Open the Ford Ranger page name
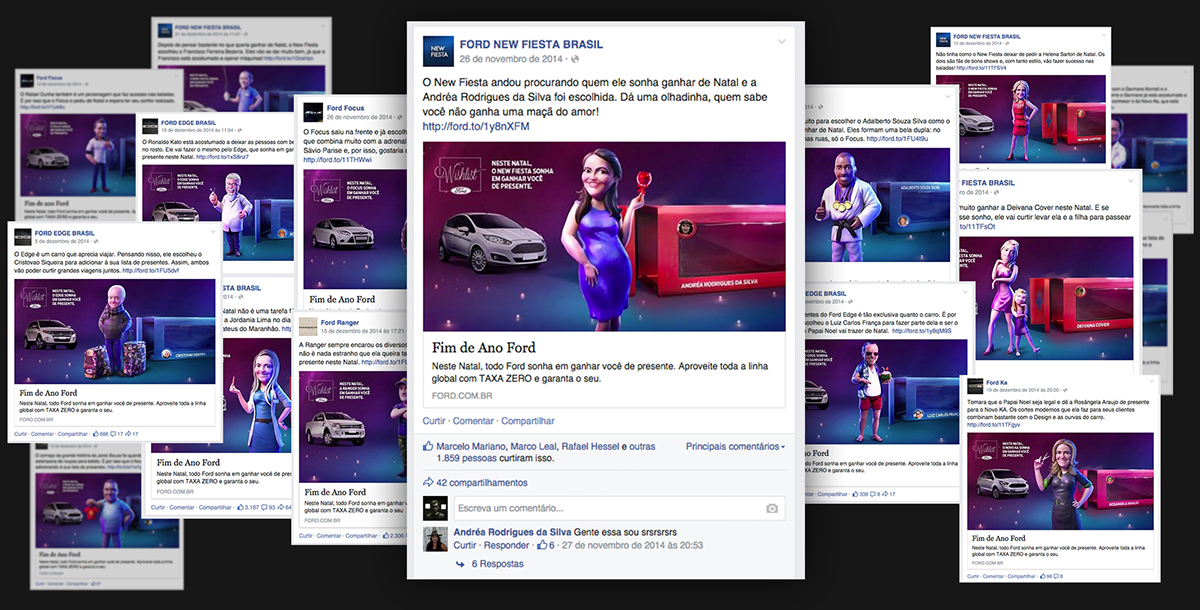The height and width of the screenshot is (610, 1200). [339, 323]
